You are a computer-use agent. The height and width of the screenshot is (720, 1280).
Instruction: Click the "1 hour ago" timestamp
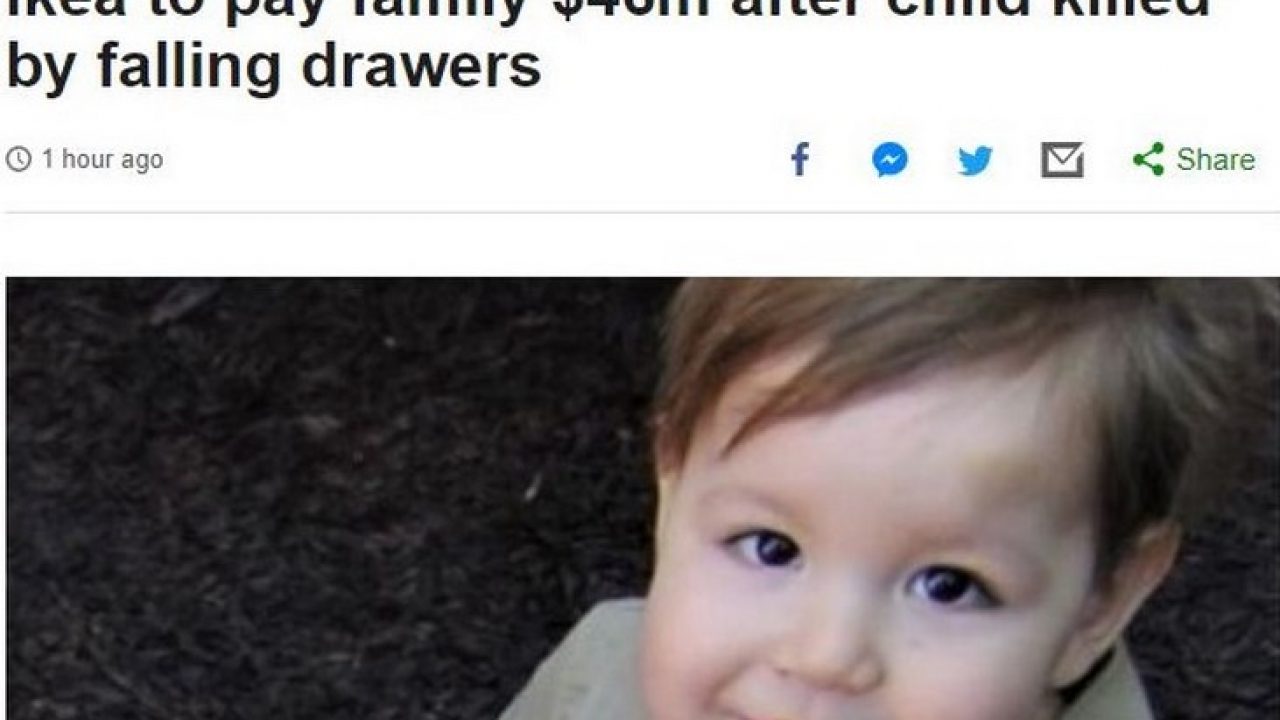click(102, 160)
